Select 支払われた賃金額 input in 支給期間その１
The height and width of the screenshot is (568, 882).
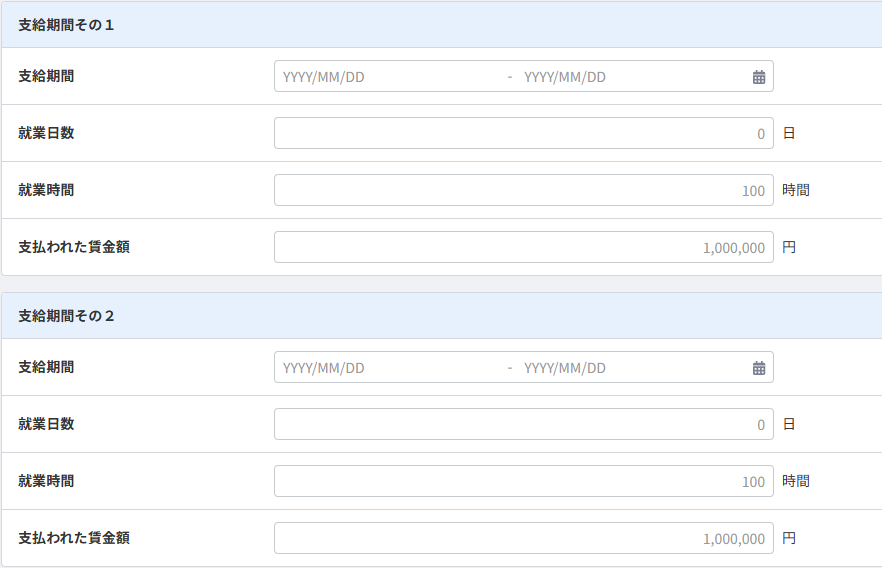tap(524, 247)
